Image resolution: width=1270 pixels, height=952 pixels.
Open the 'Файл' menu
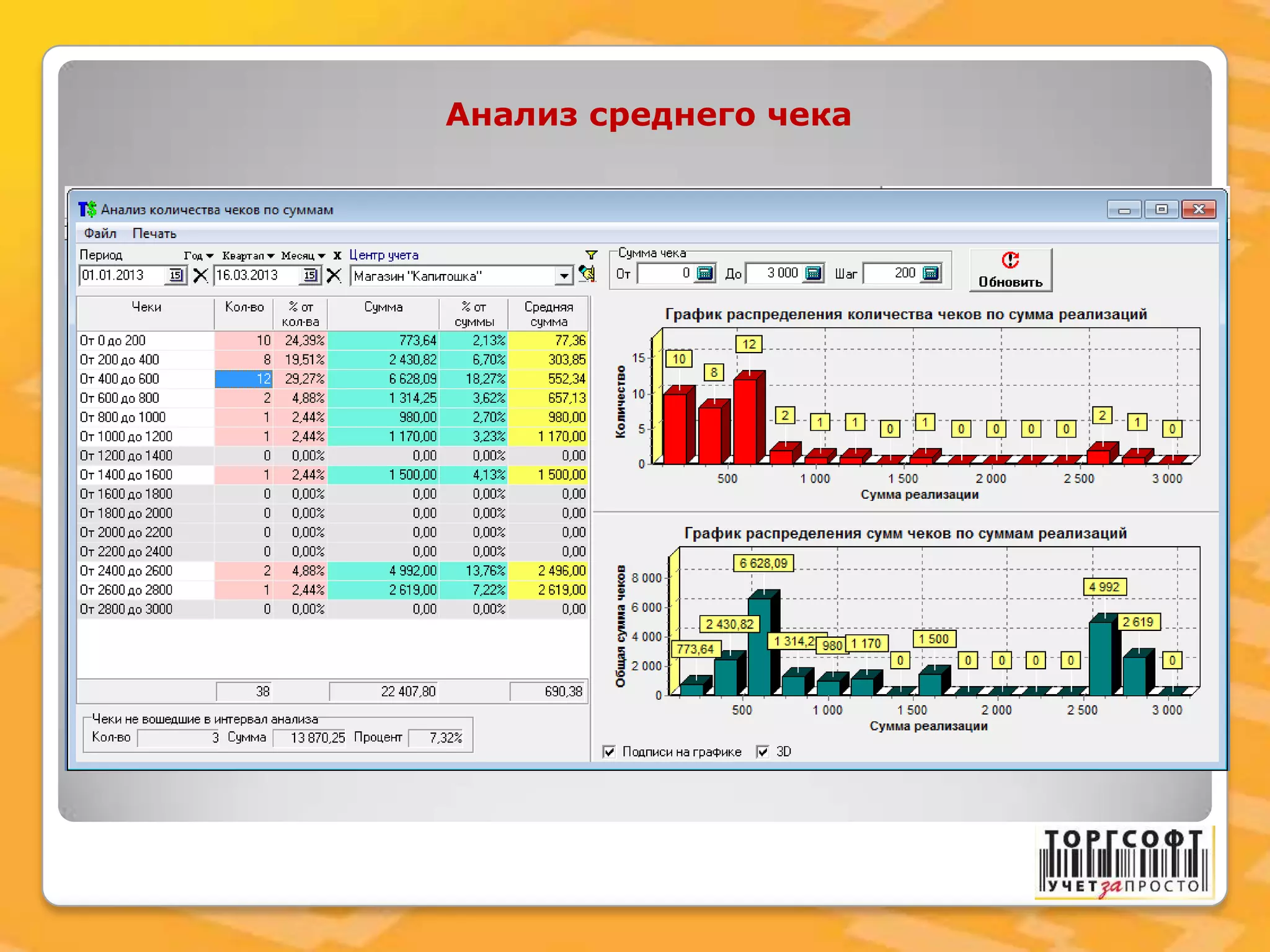point(100,233)
